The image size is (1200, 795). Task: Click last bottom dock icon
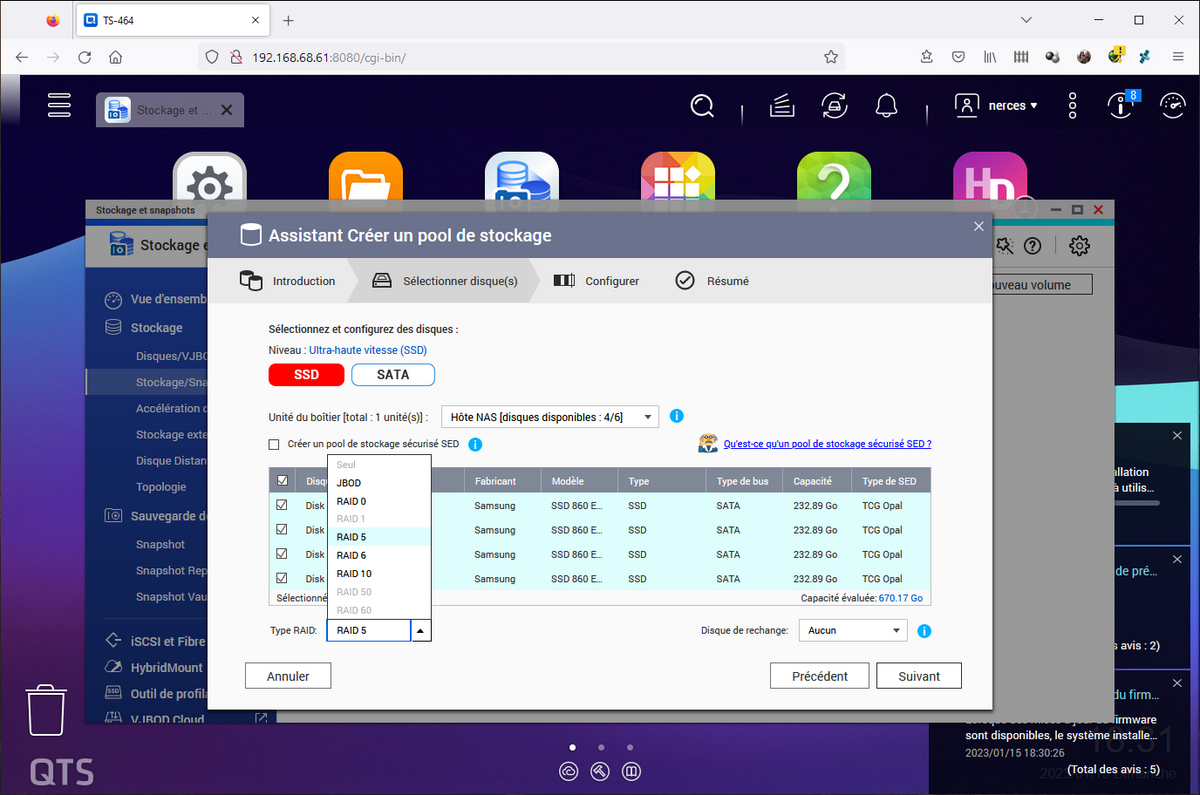(631, 771)
